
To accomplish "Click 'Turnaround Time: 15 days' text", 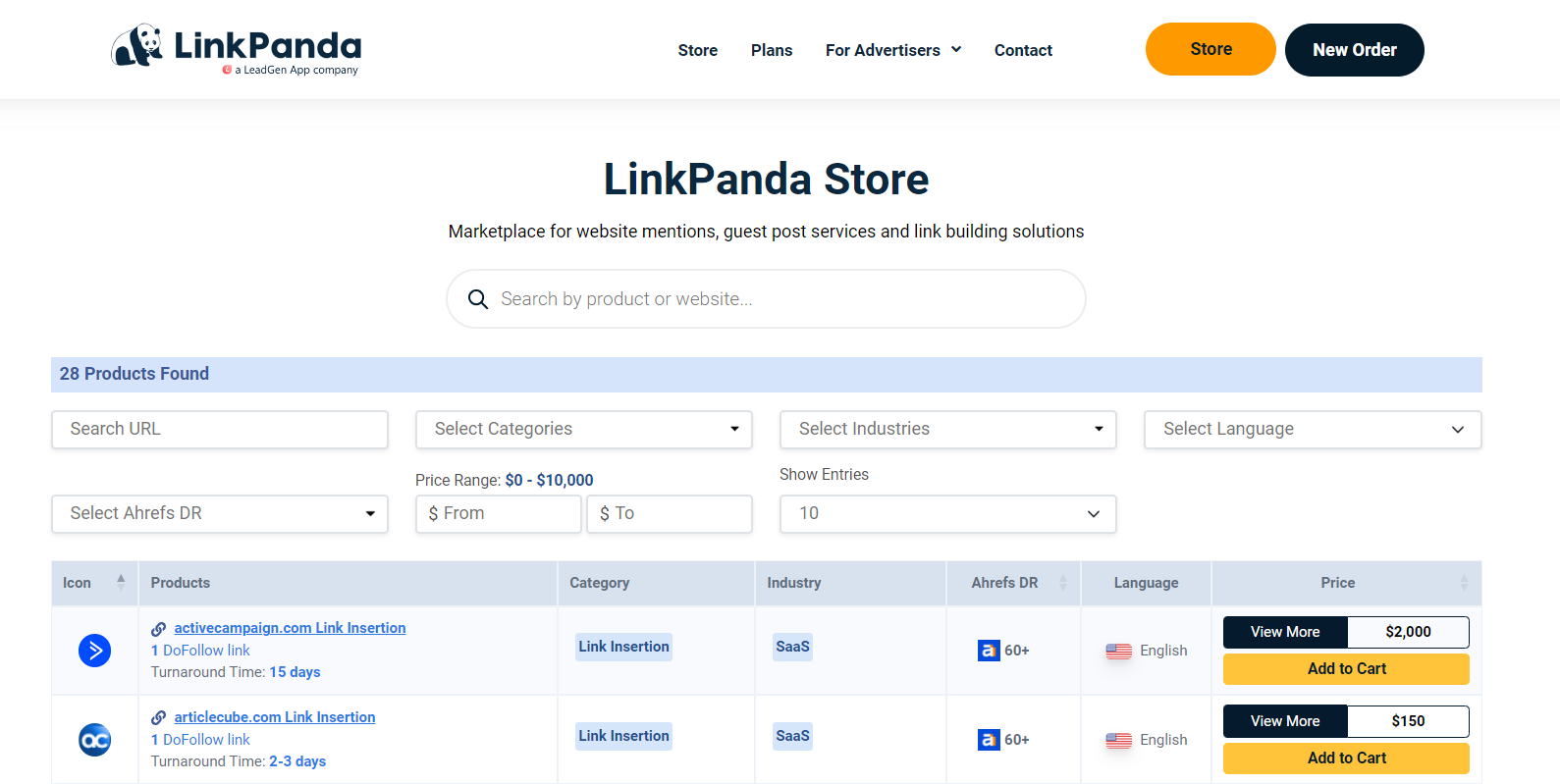I will 236,672.
